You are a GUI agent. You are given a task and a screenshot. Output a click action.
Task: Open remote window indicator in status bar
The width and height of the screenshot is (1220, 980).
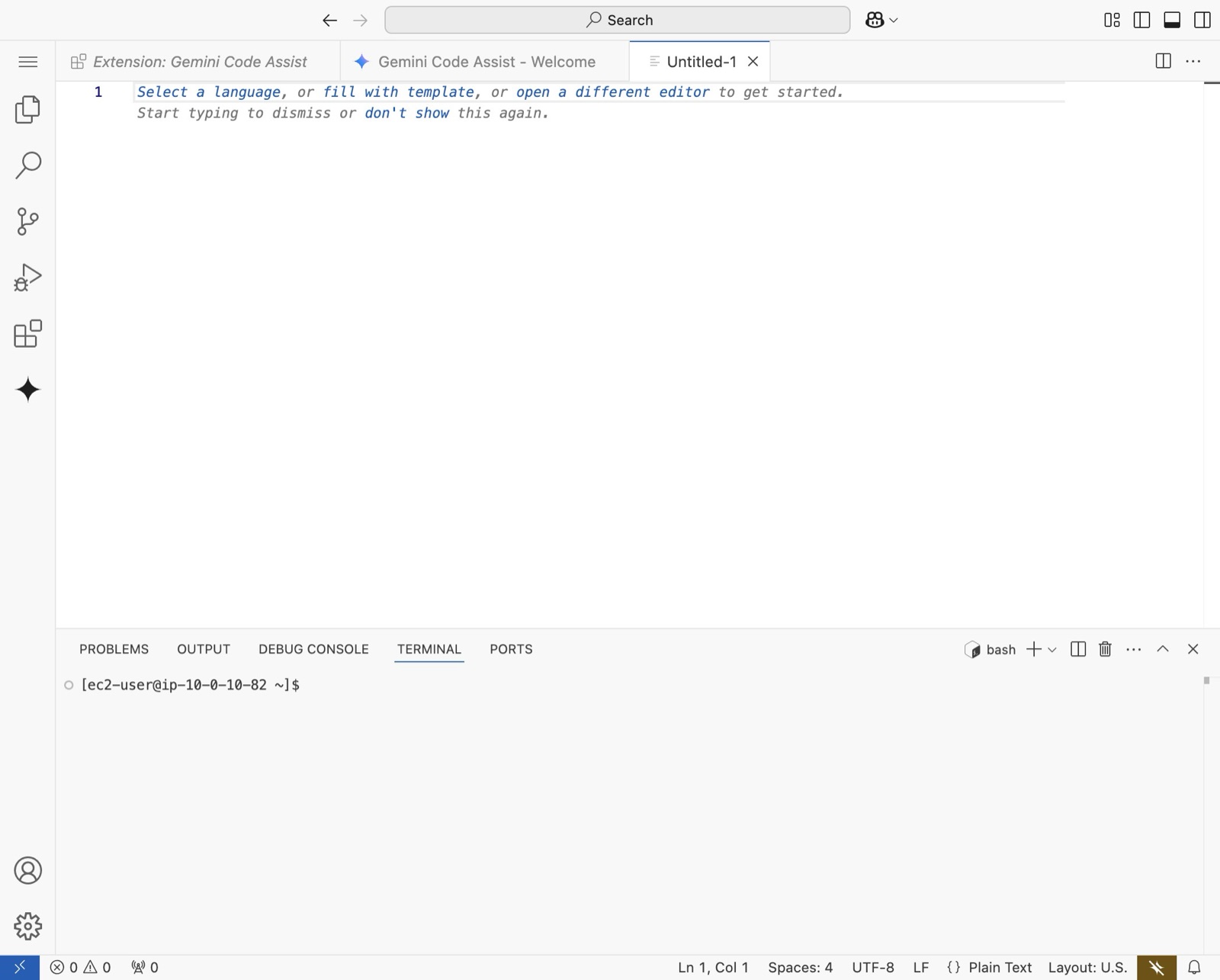20,967
